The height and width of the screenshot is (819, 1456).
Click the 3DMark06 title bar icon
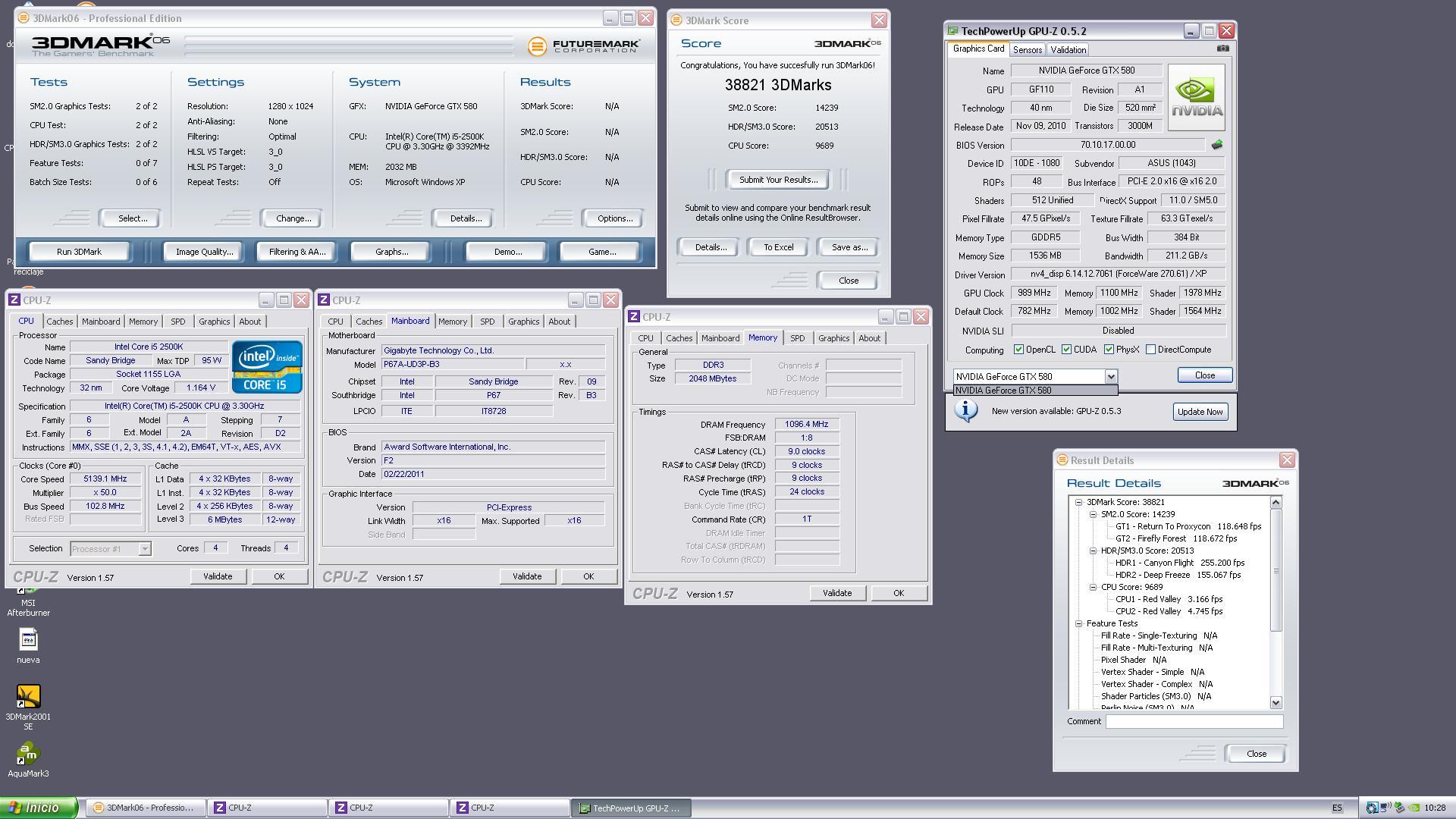[x=24, y=18]
